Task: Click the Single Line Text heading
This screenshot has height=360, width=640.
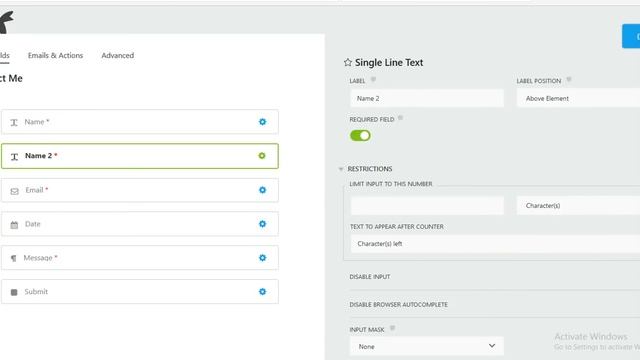Action: 389,62
